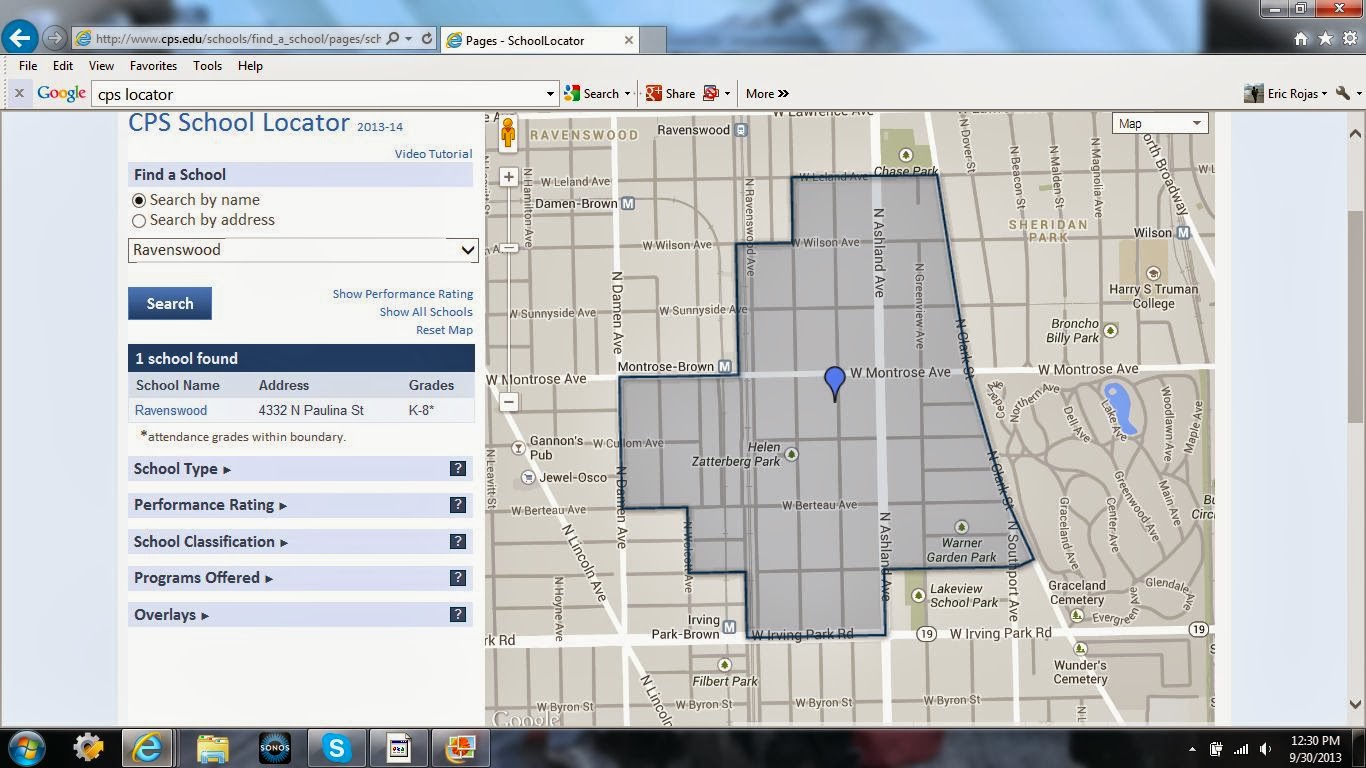
Task: Click the Show All Schools link
Action: pyautogui.click(x=426, y=312)
